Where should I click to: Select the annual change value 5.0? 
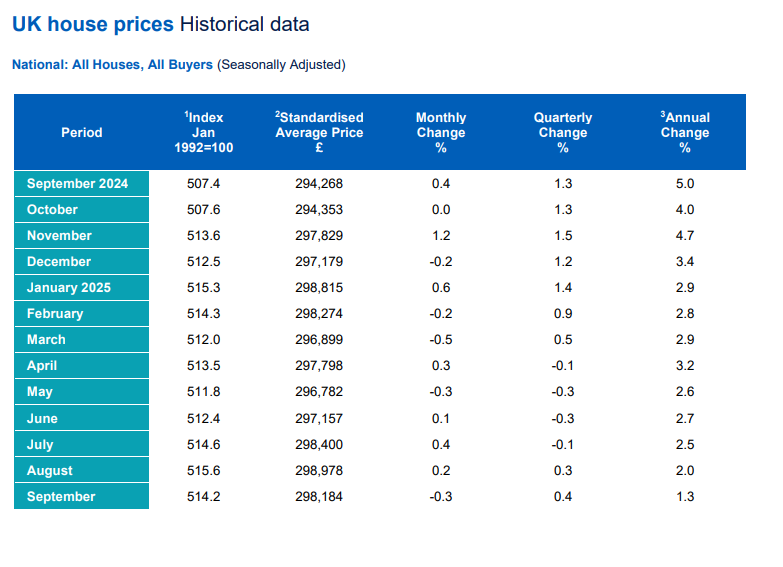(685, 184)
